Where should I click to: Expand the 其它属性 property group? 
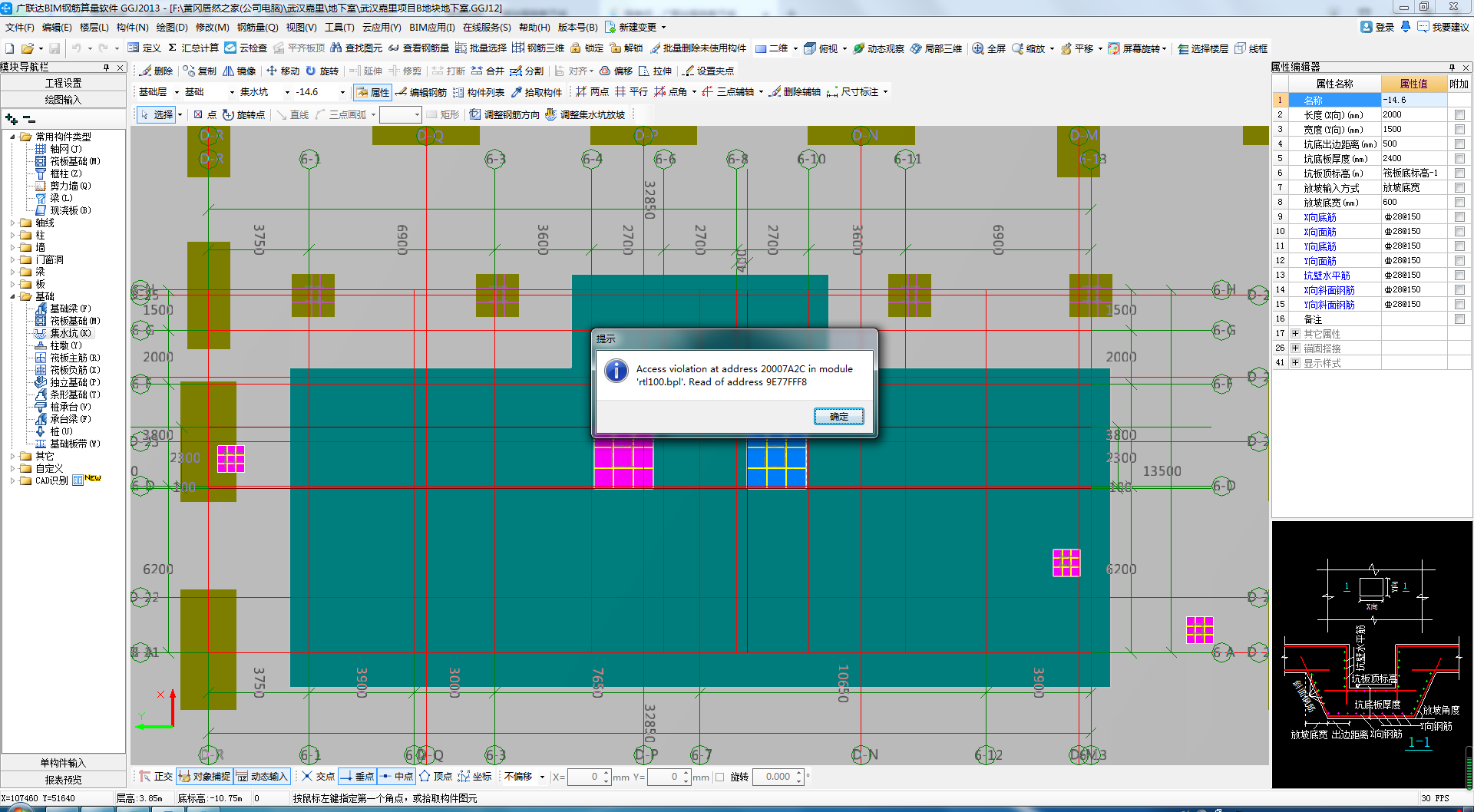click(x=1295, y=334)
